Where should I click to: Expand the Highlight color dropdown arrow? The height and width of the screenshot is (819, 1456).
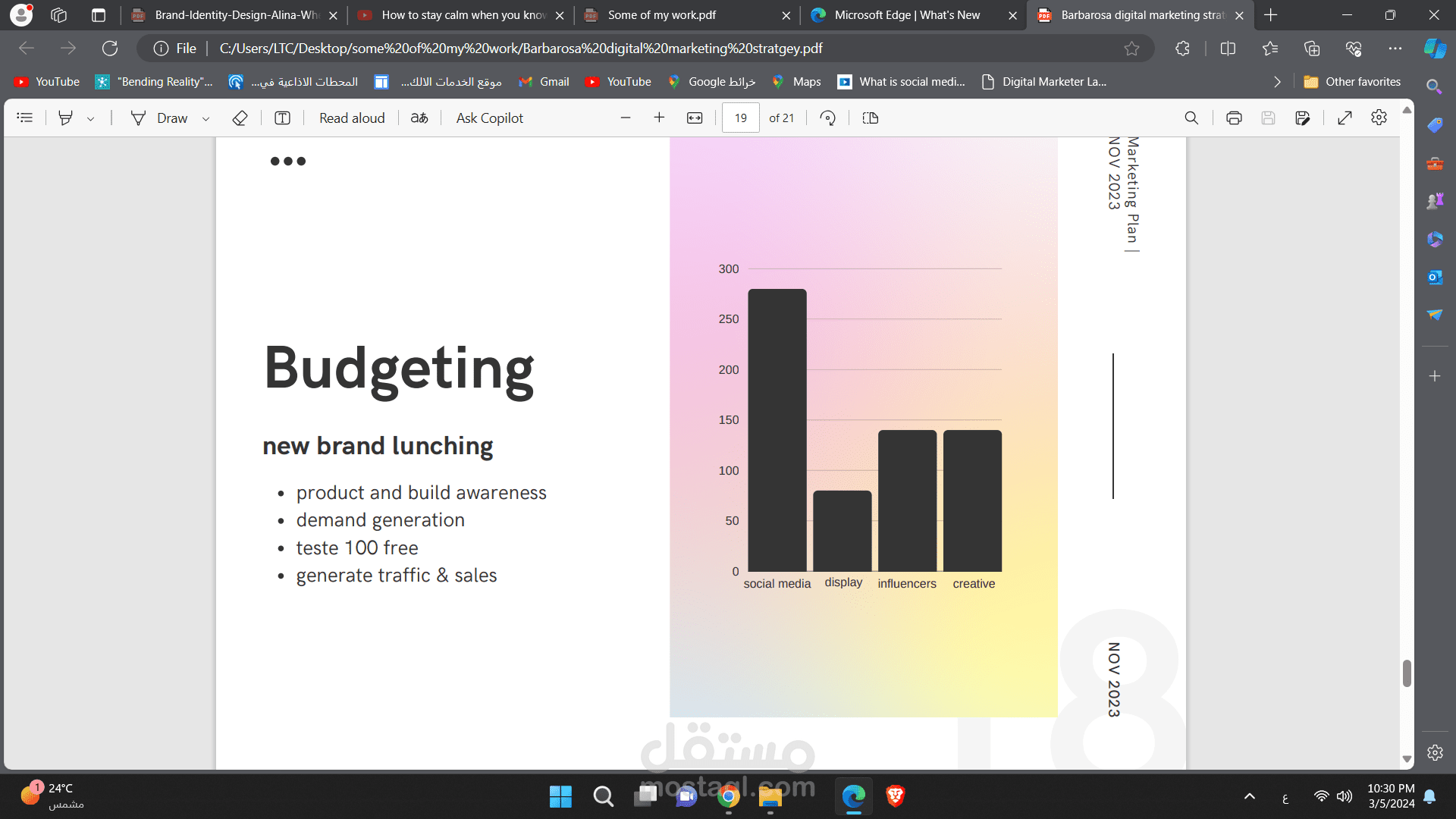(x=91, y=118)
